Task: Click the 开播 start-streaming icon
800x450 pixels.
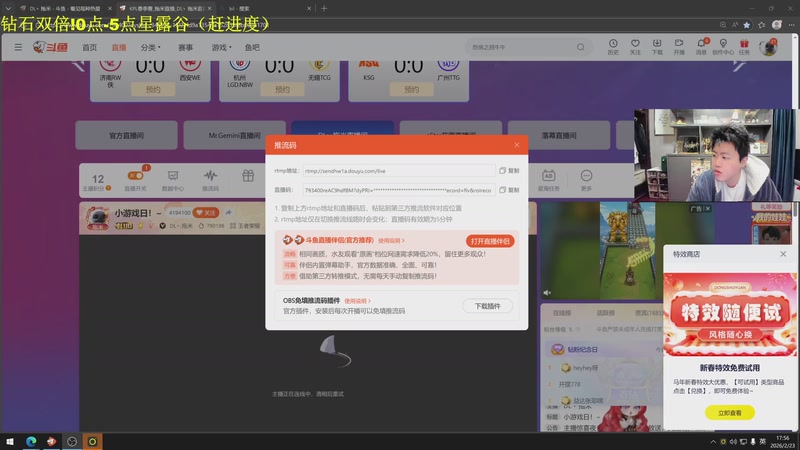Action: tap(679, 46)
